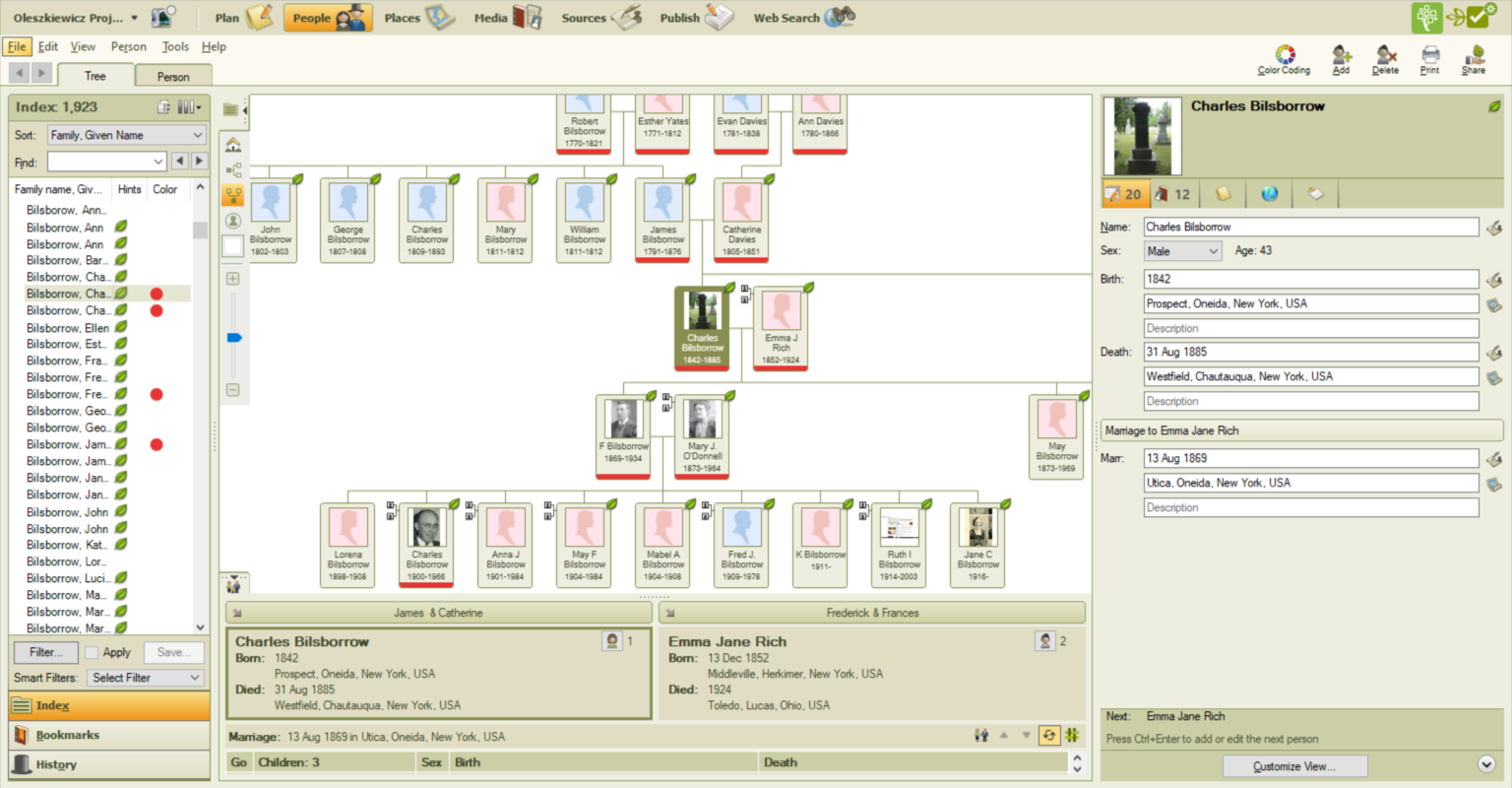This screenshot has width=1512, height=788.
Task: Select Bilsborrow, Ellen in the index list
Action: coord(68,327)
